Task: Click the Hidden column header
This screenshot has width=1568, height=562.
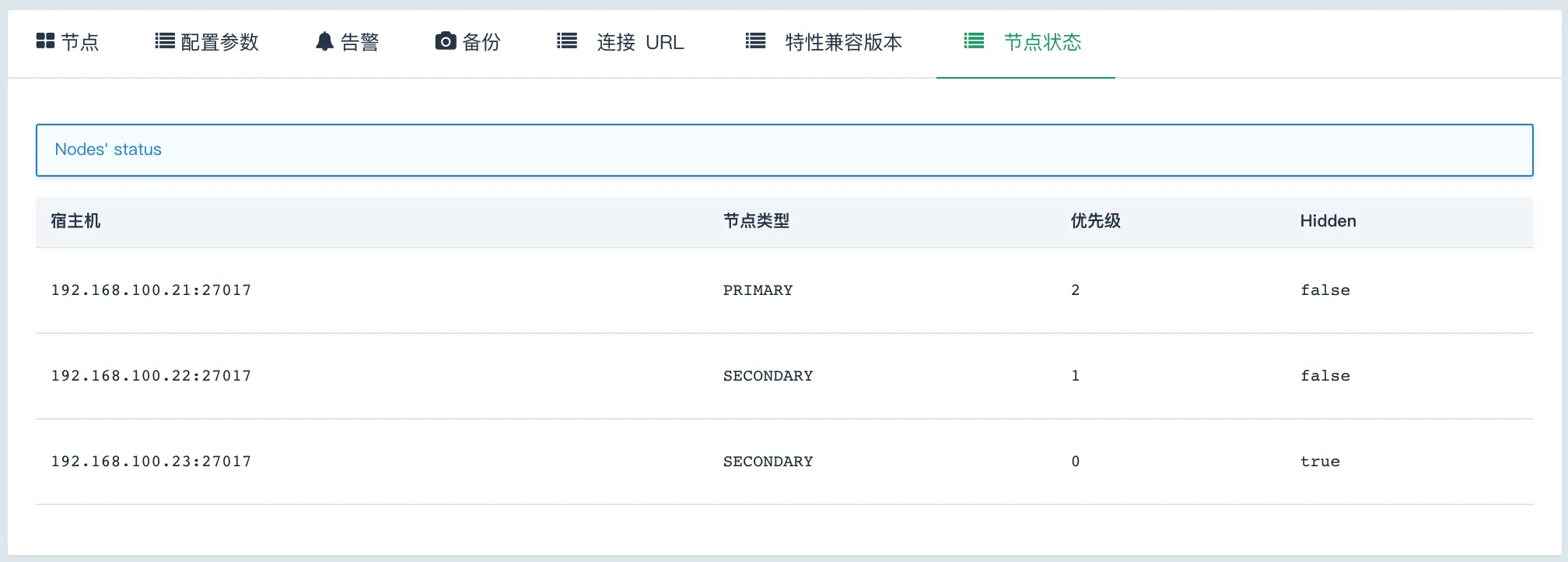Action: (x=1328, y=221)
